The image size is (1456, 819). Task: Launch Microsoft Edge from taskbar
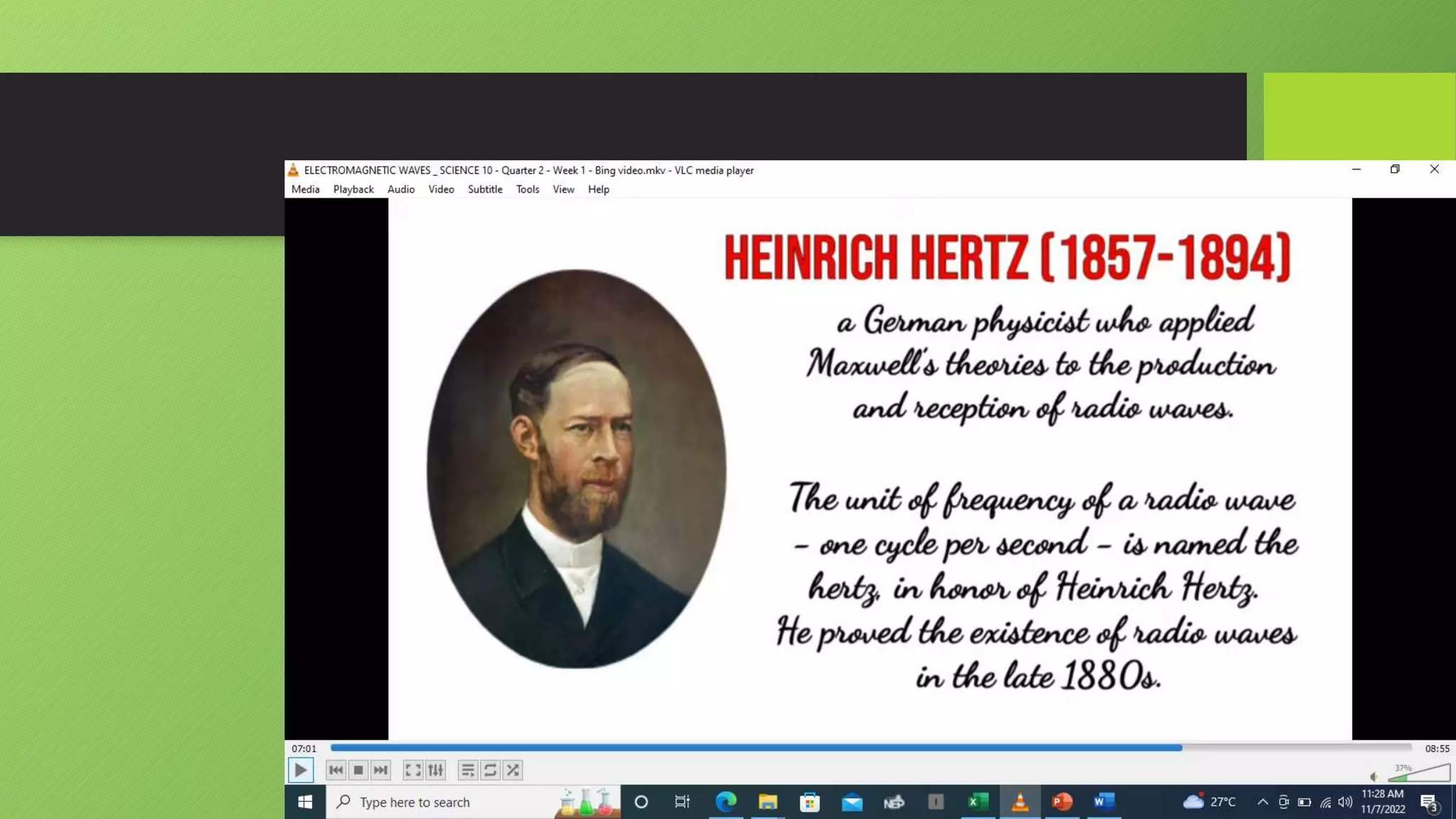point(725,802)
